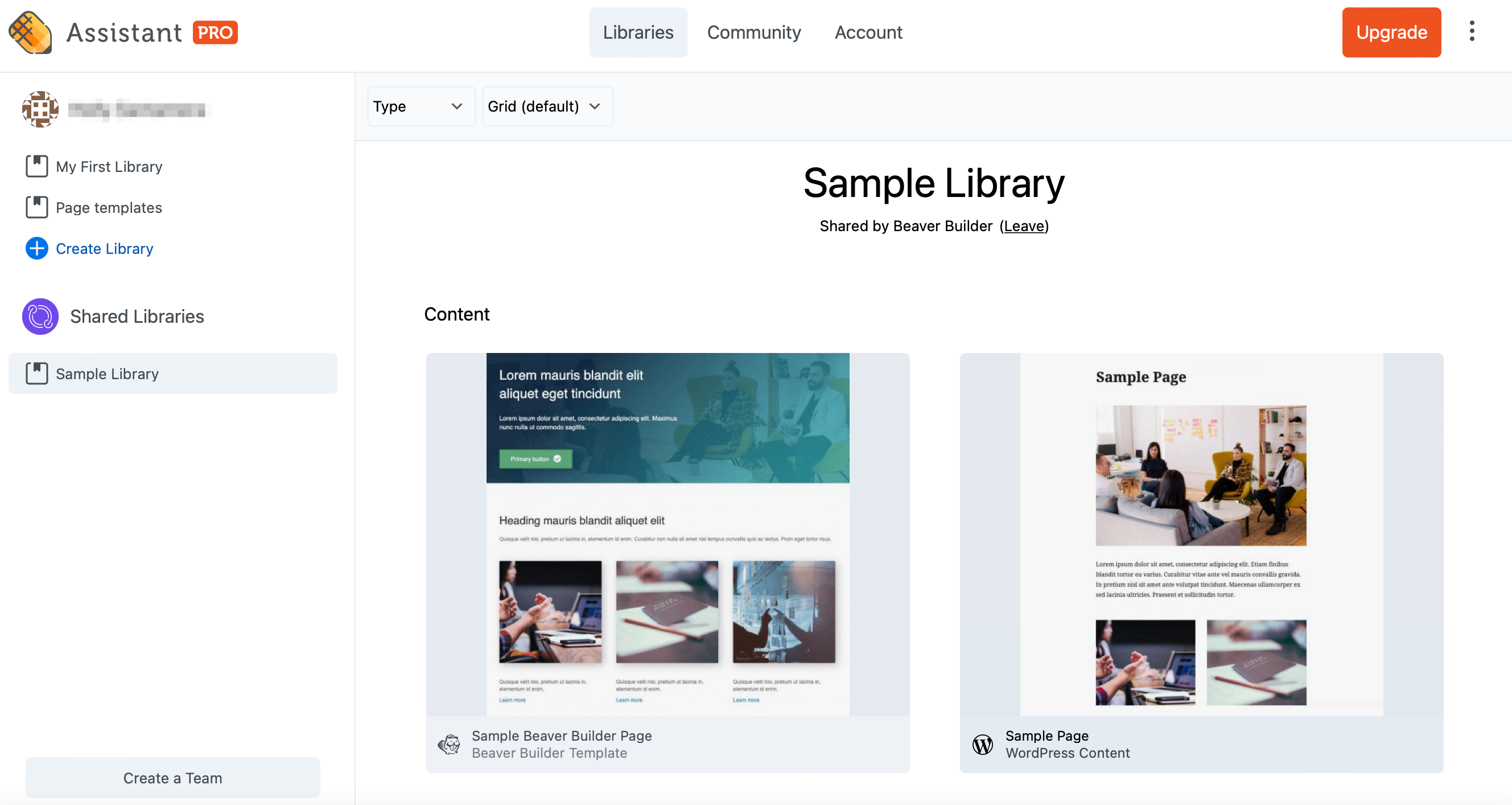
Task: Switch to the Community tab
Action: pos(753,32)
